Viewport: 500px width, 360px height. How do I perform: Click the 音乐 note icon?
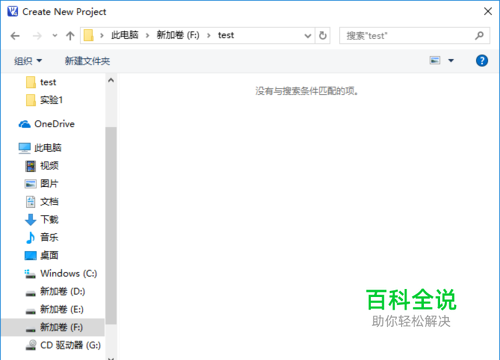click(30, 237)
